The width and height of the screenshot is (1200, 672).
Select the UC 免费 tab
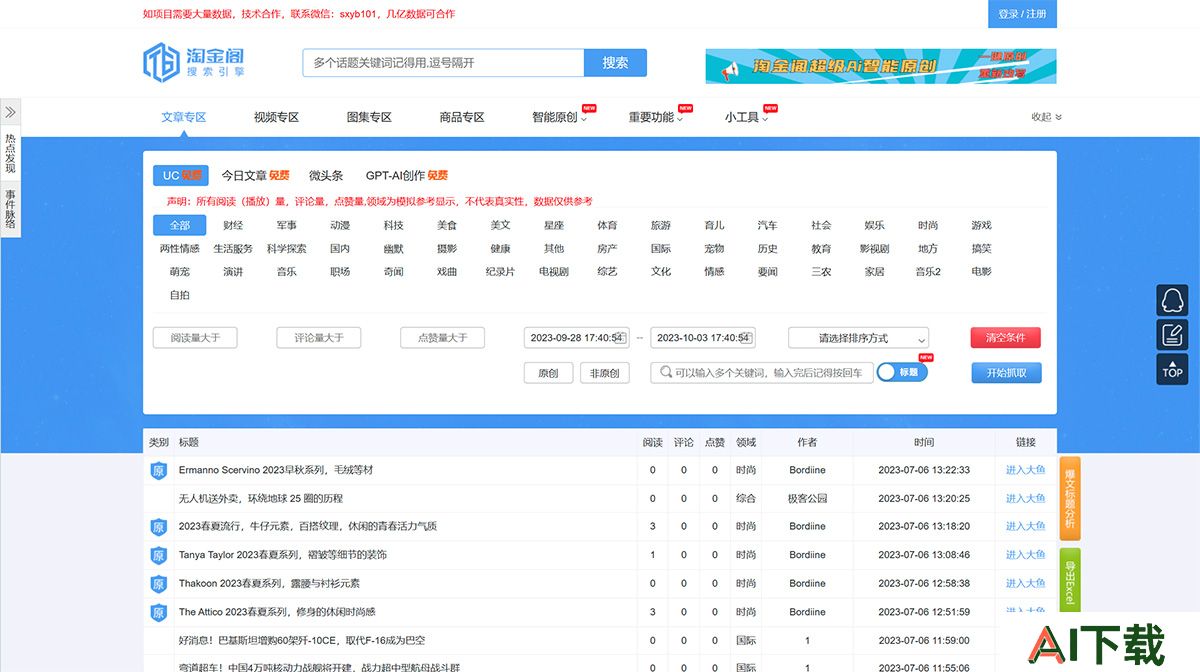(x=180, y=175)
